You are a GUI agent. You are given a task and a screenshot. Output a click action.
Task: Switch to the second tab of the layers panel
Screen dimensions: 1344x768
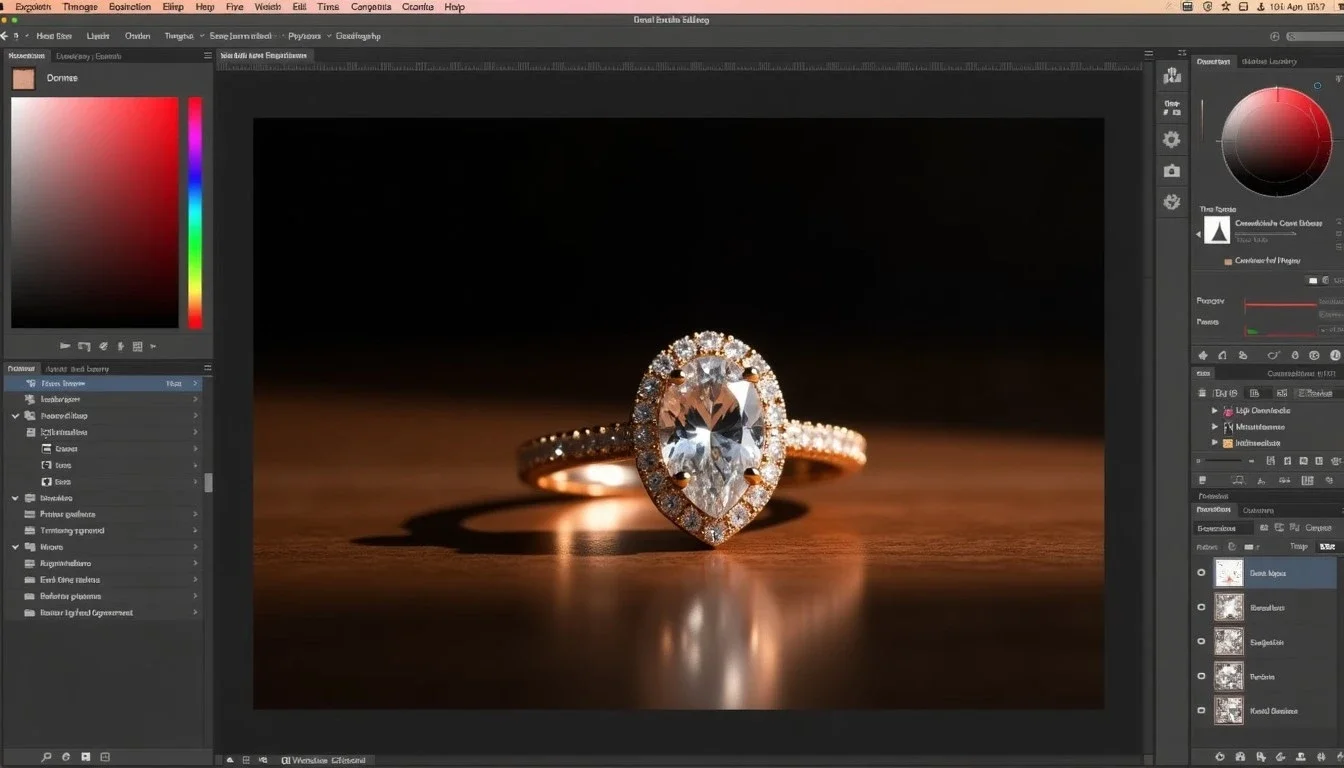[x=1258, y=510]
